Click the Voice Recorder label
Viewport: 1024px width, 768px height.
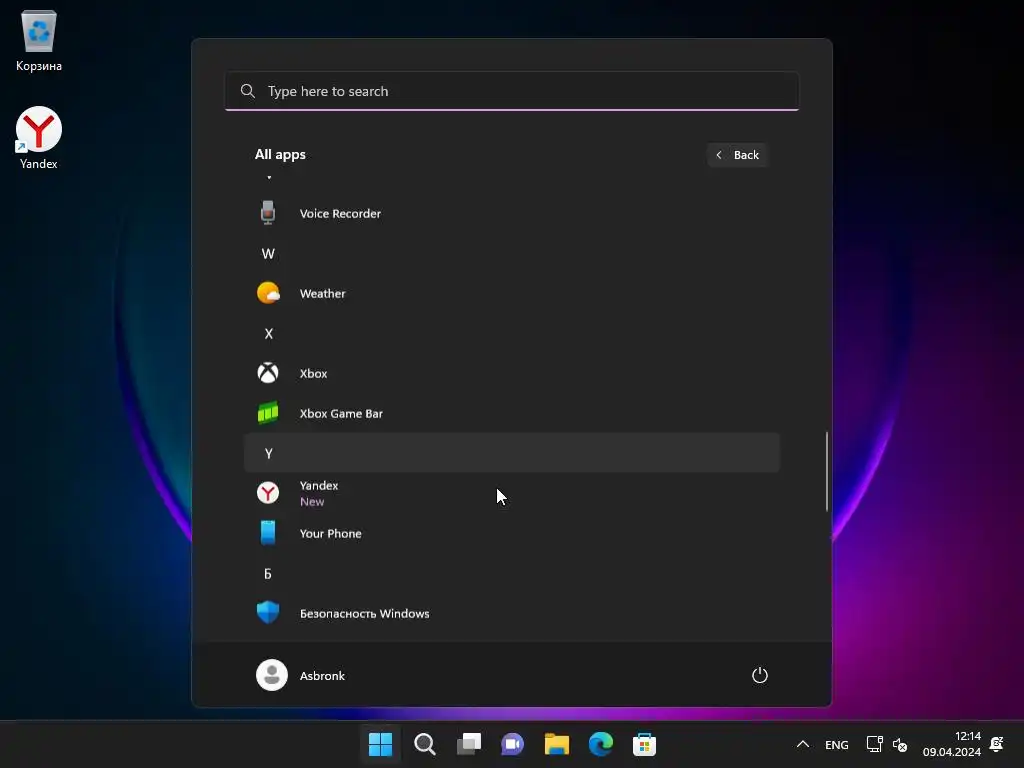[340, 214]
